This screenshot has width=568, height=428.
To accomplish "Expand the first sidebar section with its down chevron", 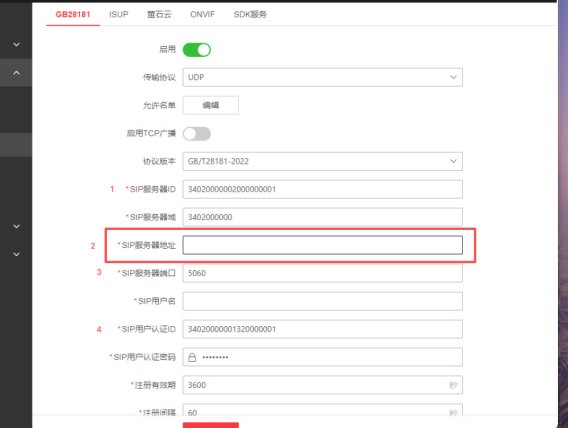I will pyautogui.click(x=16, y=45).
